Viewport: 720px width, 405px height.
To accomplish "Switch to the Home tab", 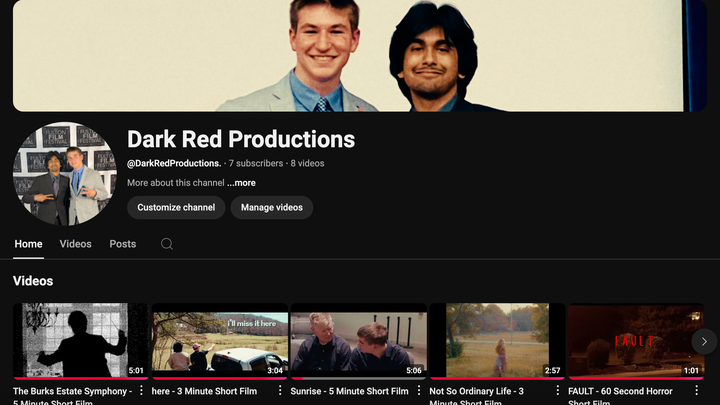I will 29,244.
